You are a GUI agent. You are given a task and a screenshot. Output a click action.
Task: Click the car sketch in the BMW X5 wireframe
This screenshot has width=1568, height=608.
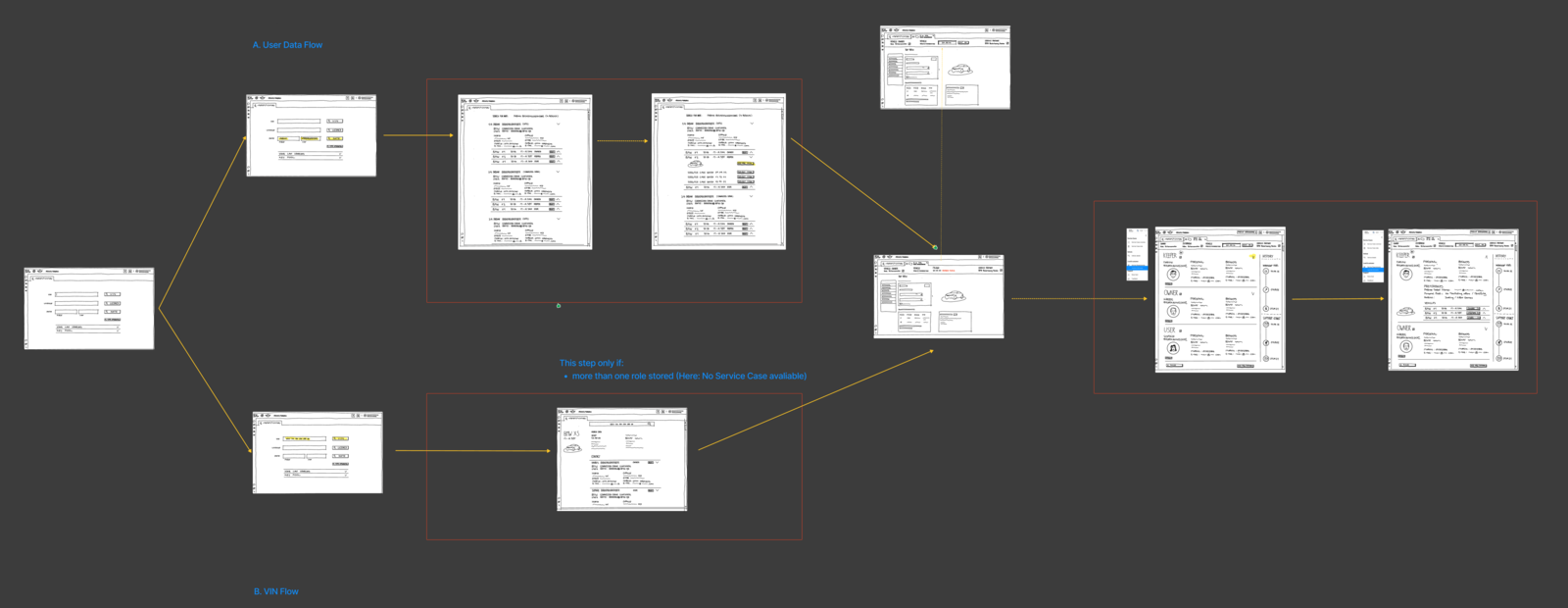572,448
